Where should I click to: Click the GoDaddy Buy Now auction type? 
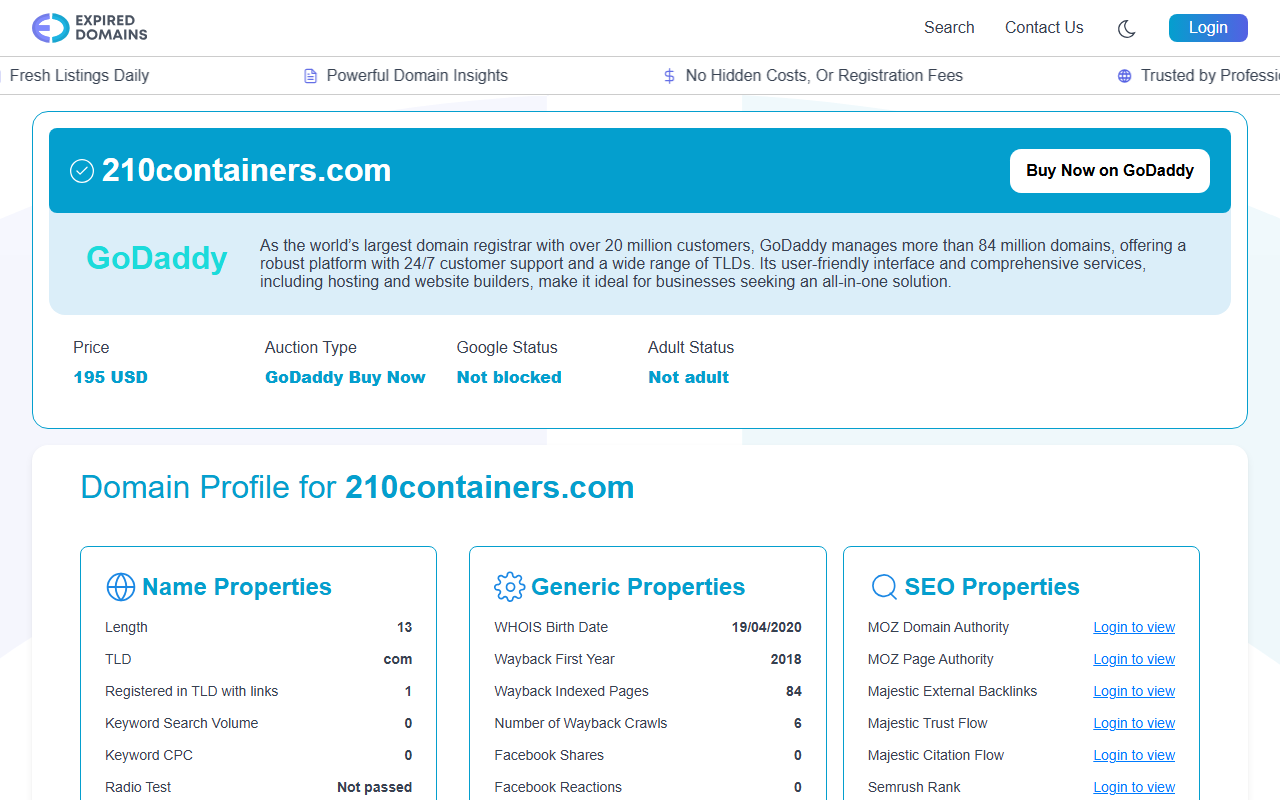(x=345, y=377)
